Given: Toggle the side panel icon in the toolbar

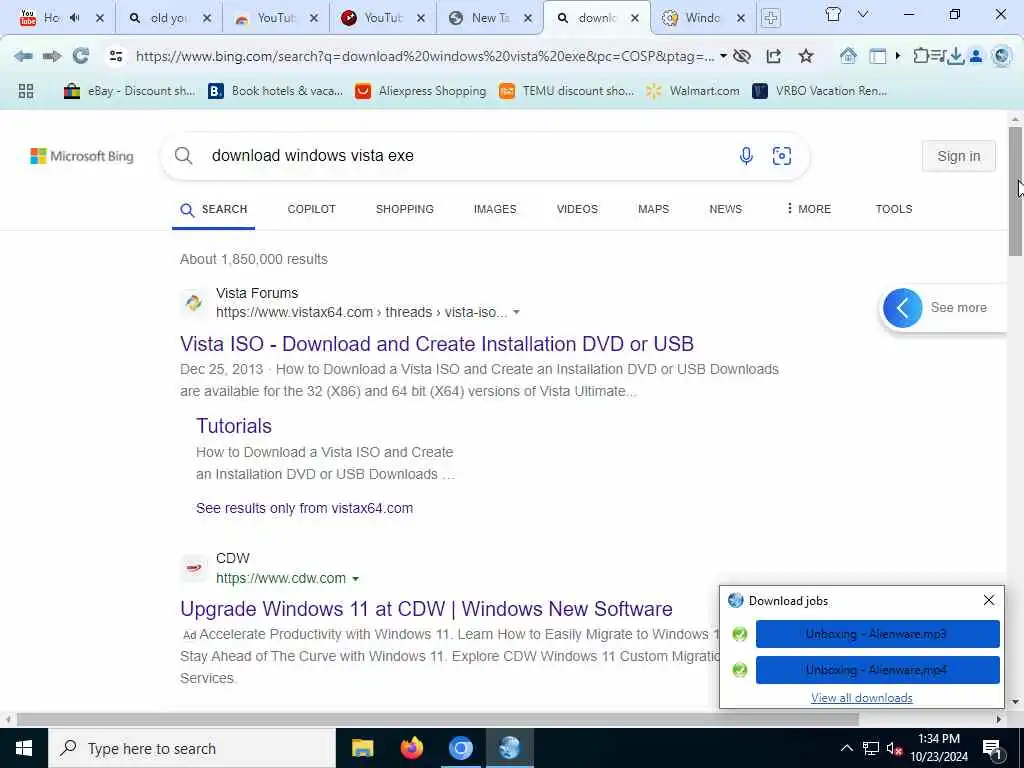Looking at the screenshot, I should click(x=878, y=56).
